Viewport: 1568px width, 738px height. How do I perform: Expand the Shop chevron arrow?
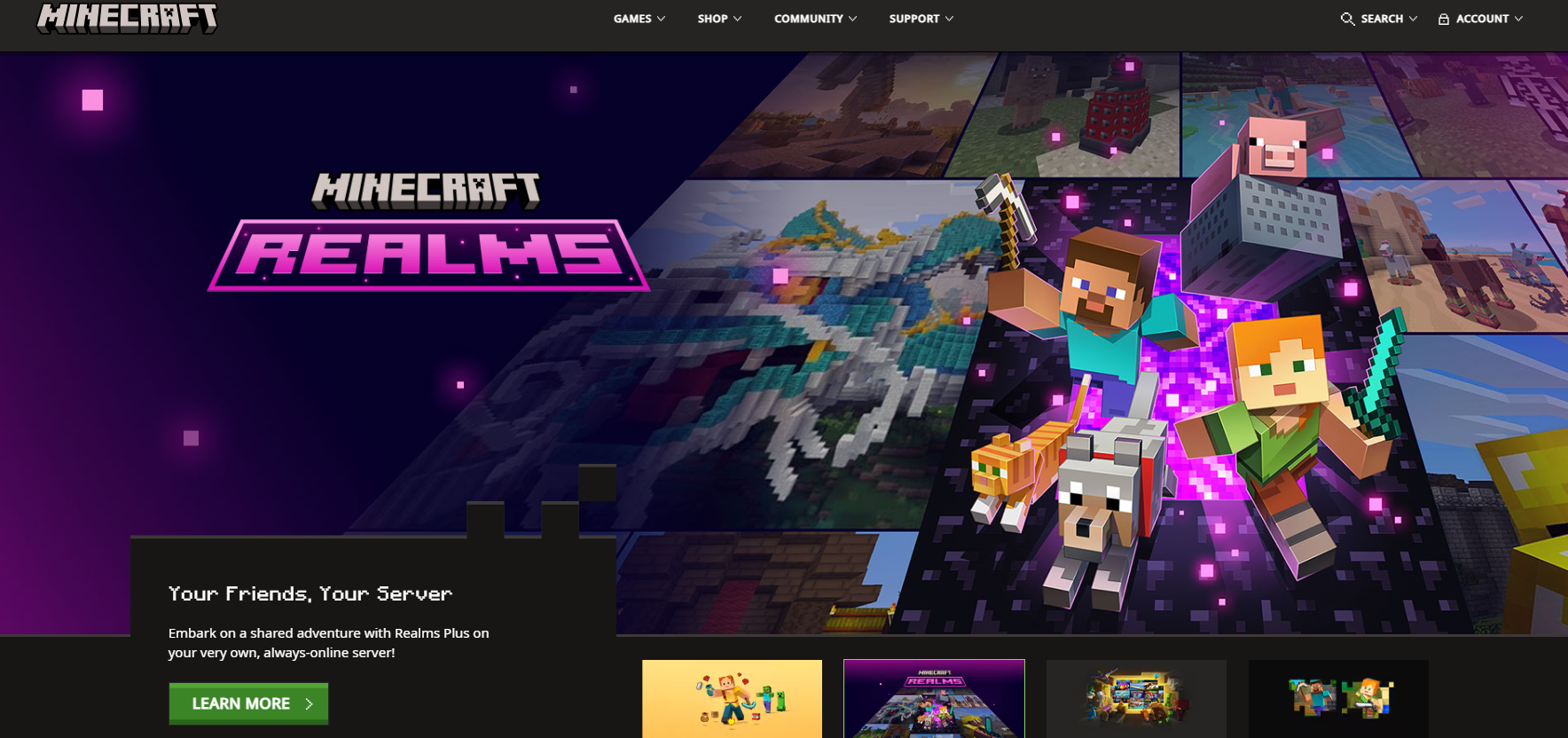point(737,19)
